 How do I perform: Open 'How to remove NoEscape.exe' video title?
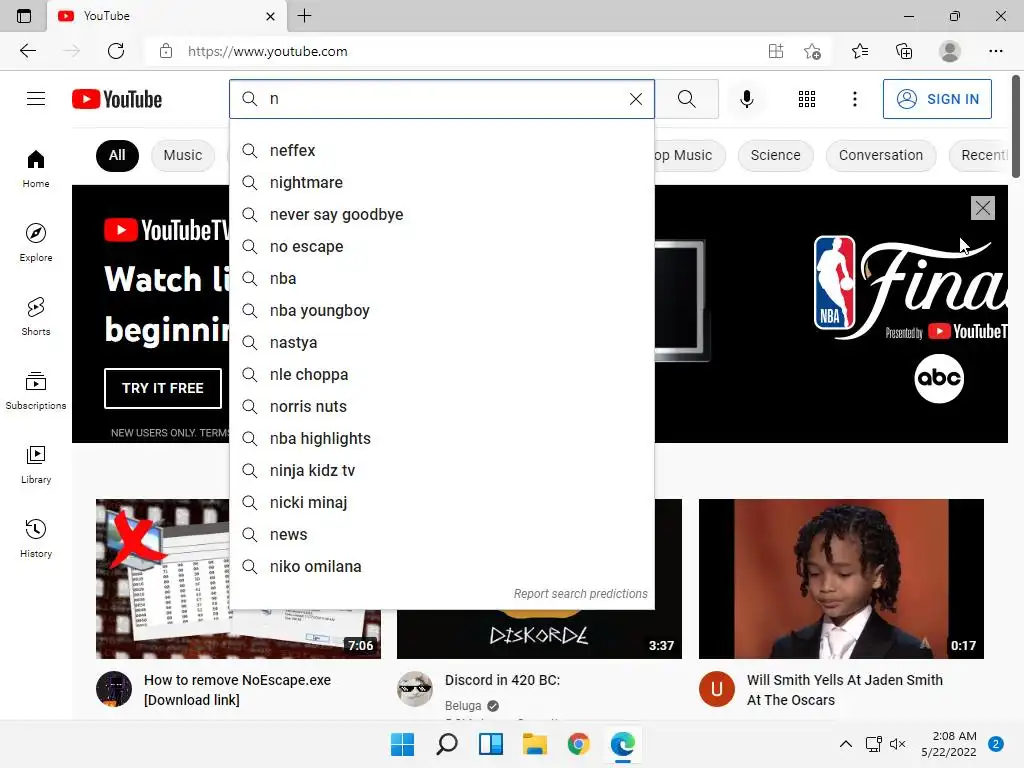[237, 690]
